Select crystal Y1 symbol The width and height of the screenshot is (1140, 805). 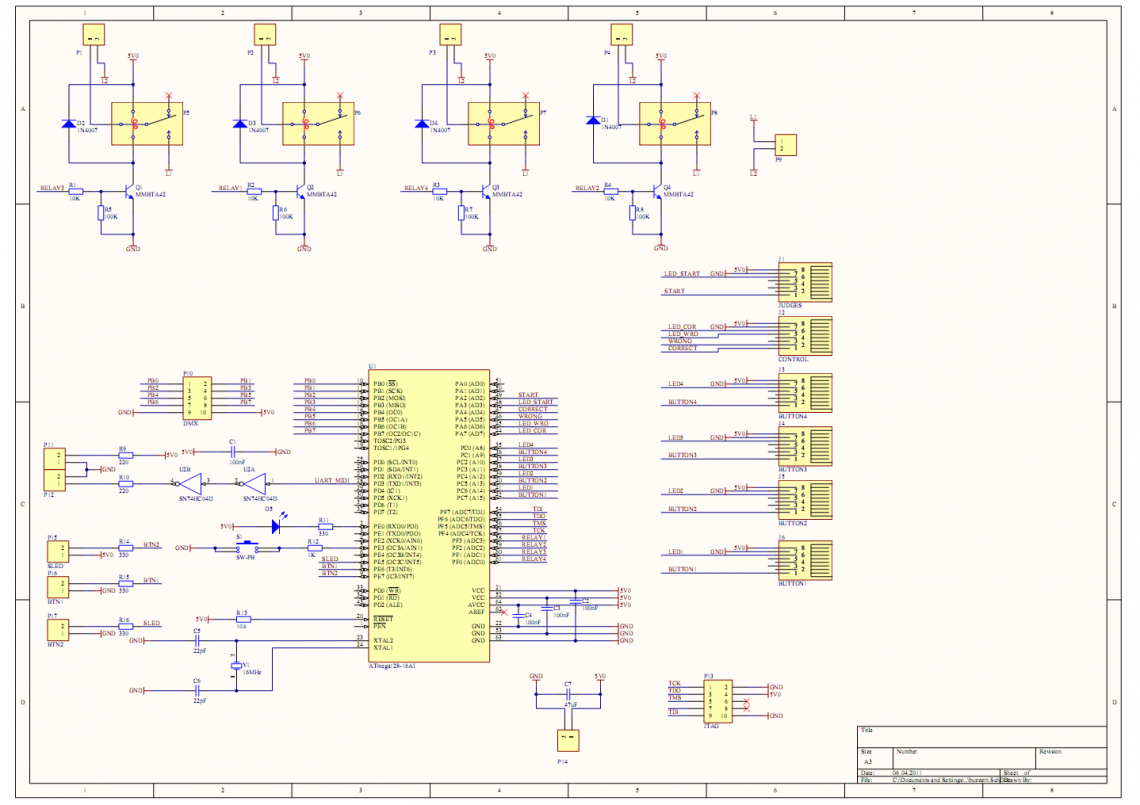[x=236, y=665]
